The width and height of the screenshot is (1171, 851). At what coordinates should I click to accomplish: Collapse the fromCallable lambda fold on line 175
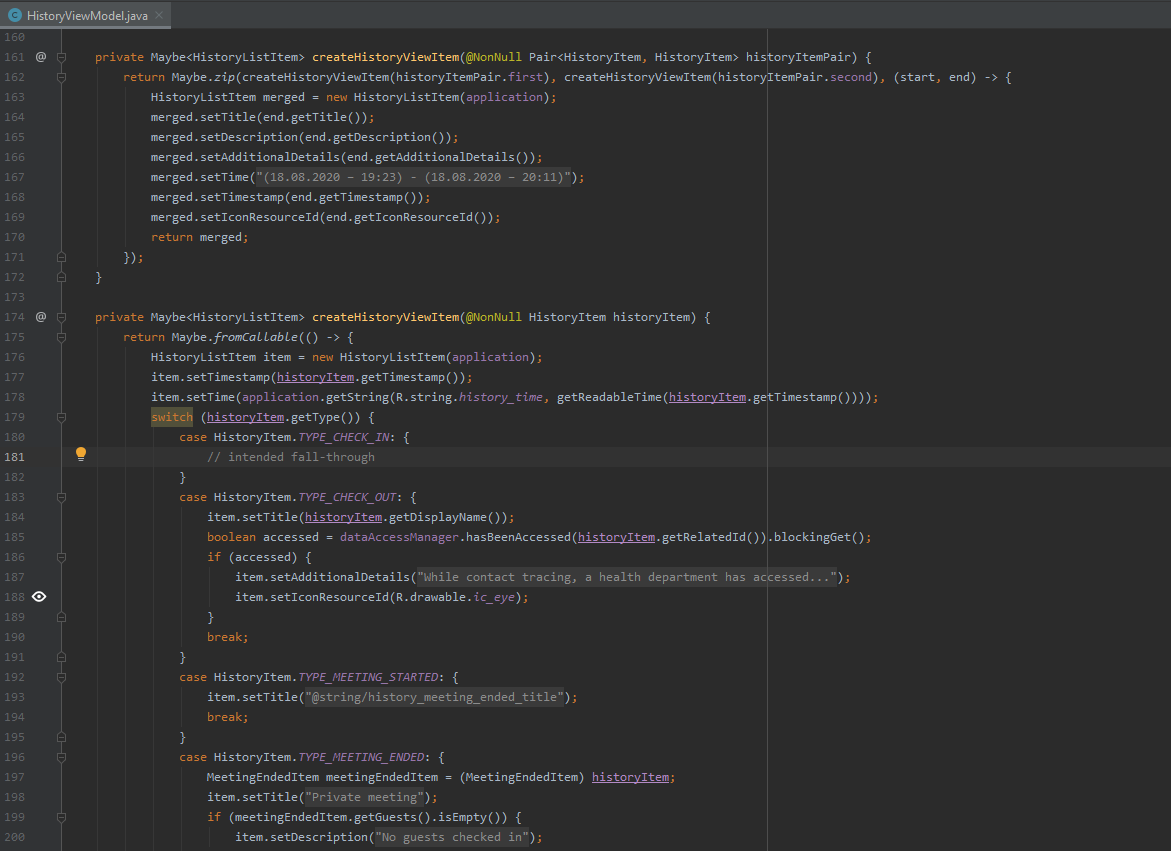click(x=61, y=337)
